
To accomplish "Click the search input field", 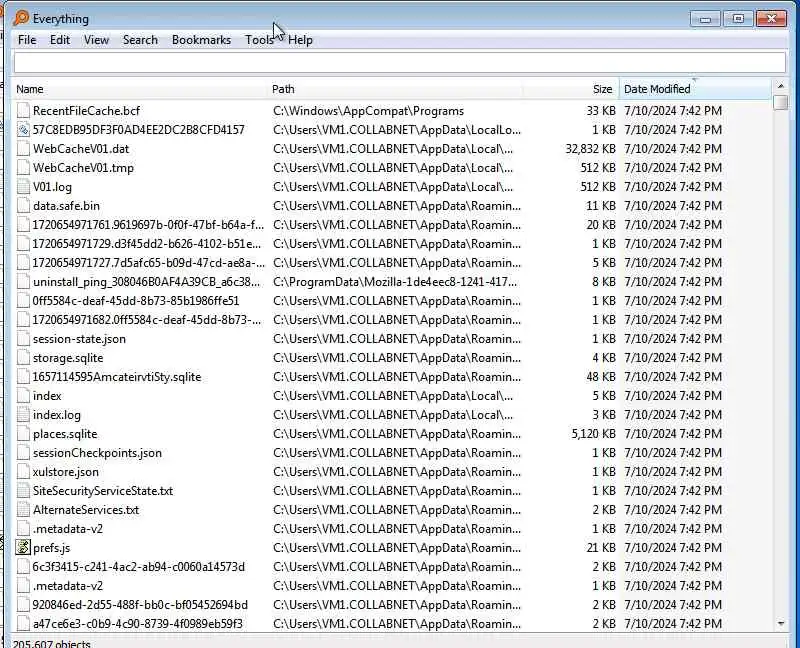I will tap(399, 62).
